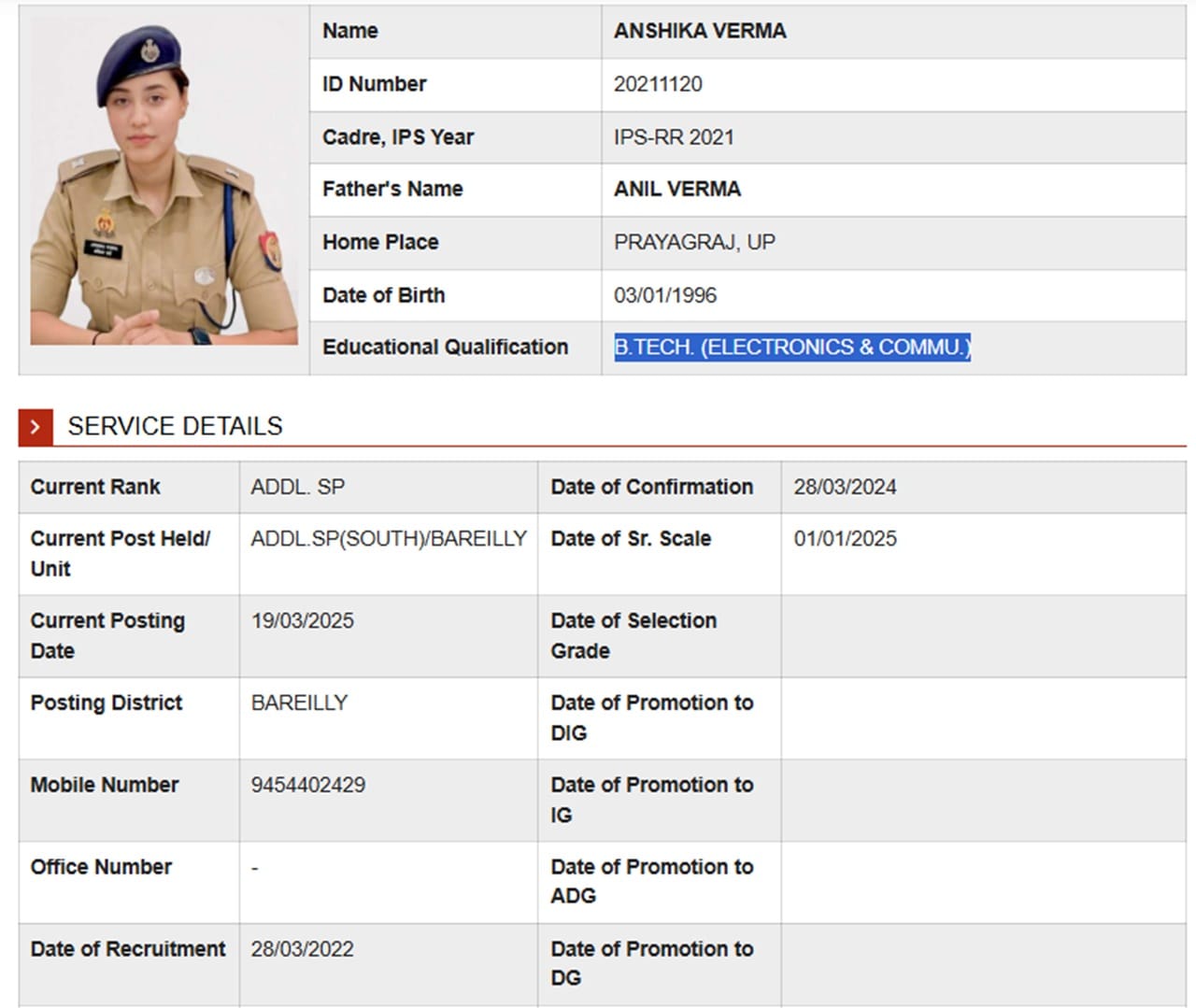Screen dimensions: 1196x1008
Task: Click the Father's Name label
Action: click(392, 189)
